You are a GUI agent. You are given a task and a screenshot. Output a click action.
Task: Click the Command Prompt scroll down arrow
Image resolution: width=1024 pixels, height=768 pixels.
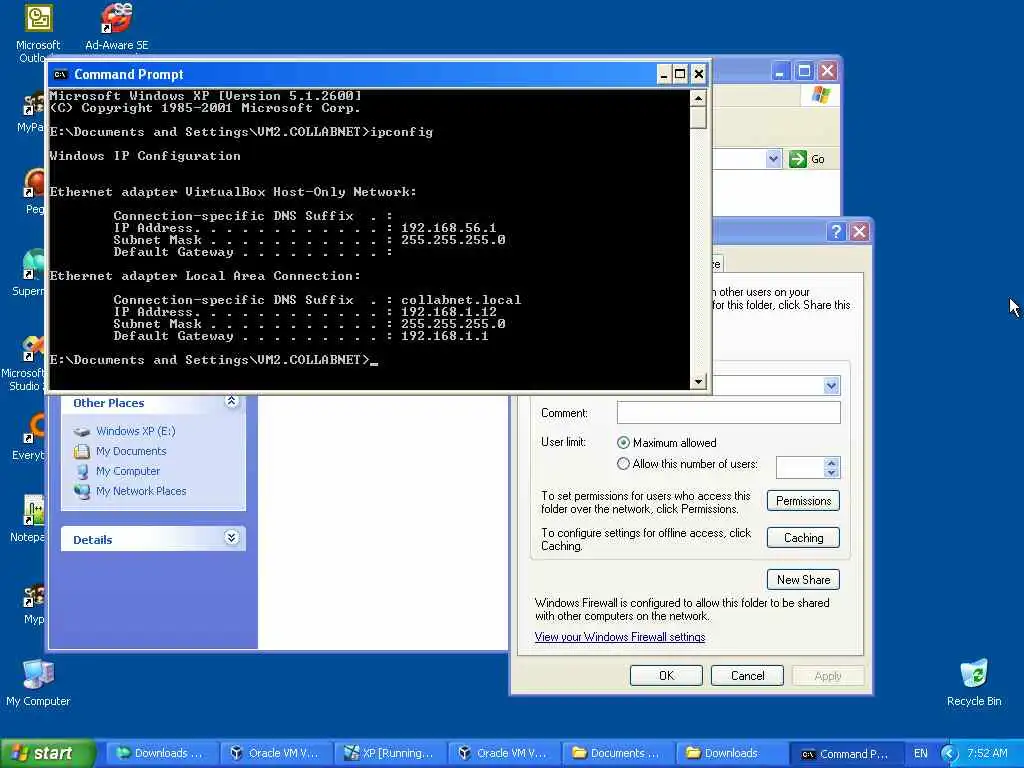698,381
